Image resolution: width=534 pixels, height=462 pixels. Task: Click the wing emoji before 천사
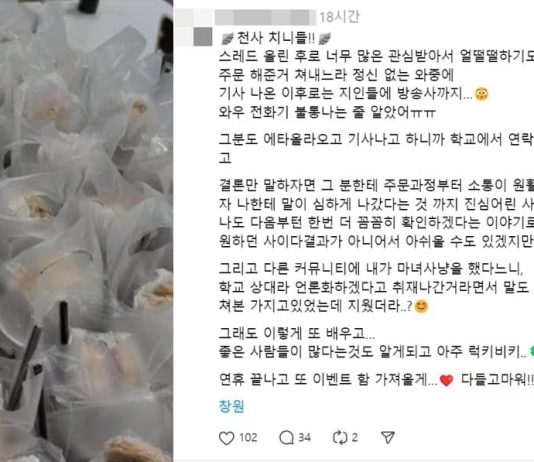[227, 39]
